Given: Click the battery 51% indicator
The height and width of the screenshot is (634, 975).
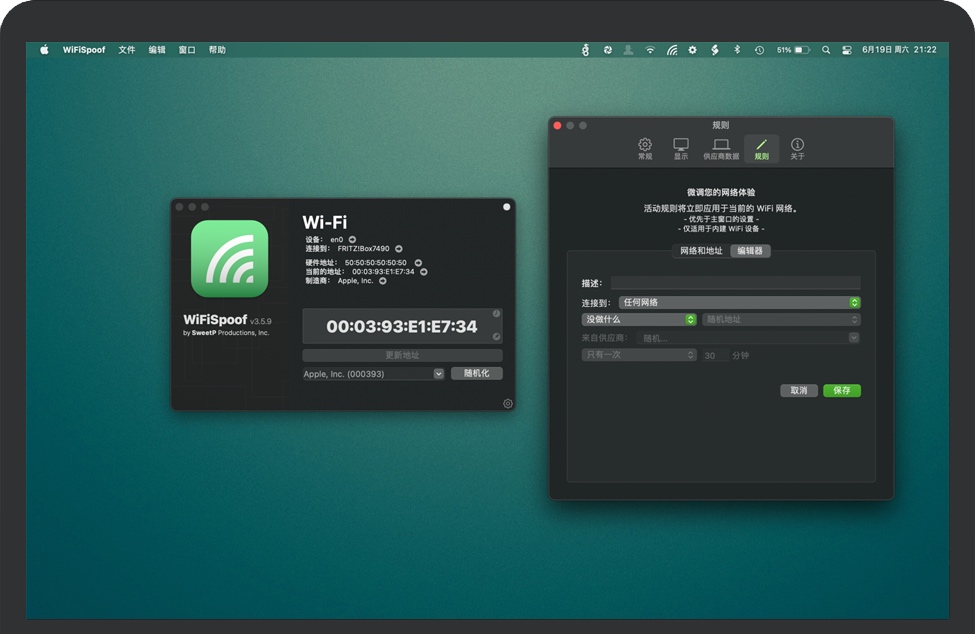Looking at the screenshot, I should coord(793,50).
